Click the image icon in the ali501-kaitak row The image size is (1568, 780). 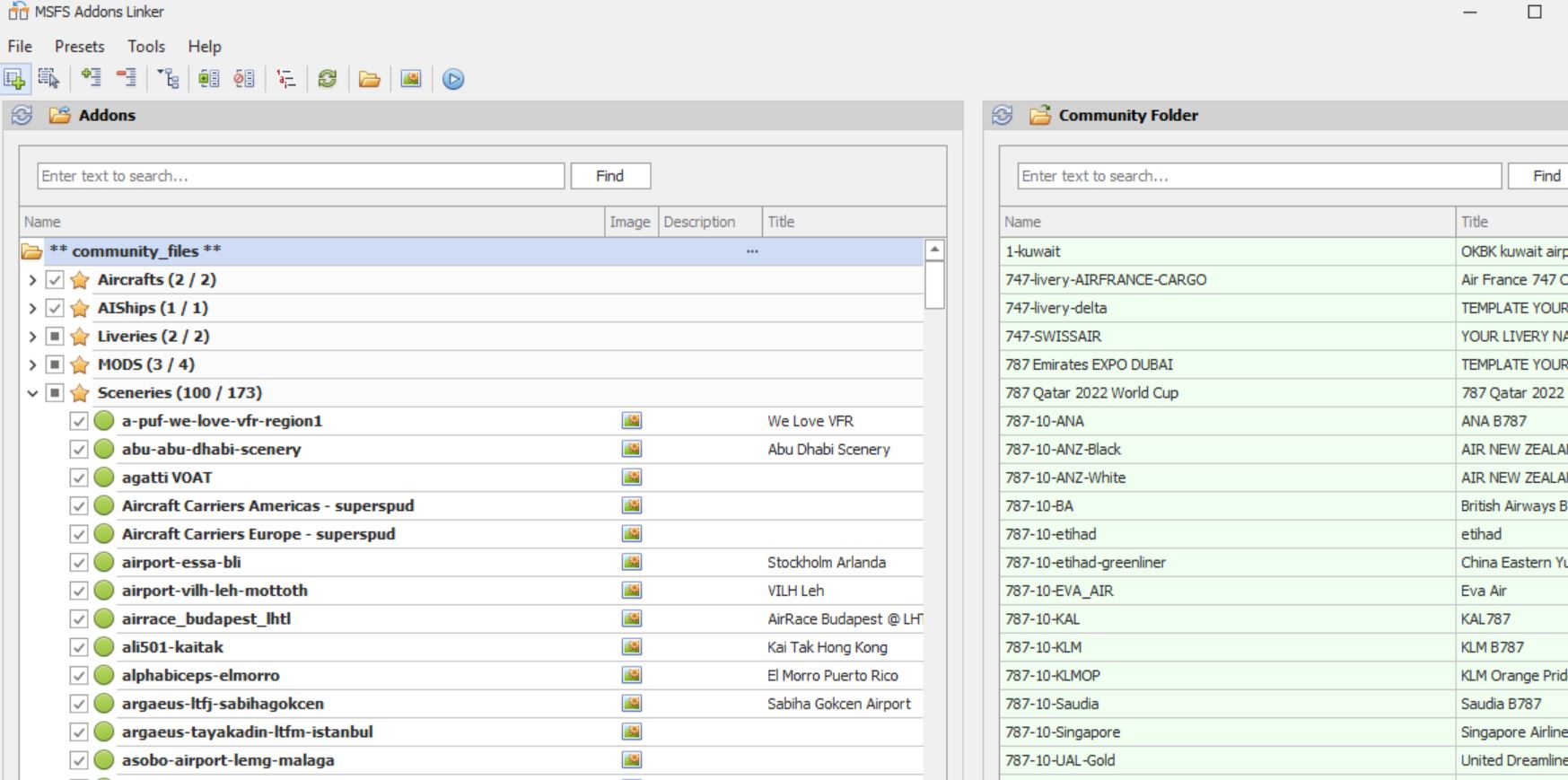pyautogui.click(x=632, y=646)
